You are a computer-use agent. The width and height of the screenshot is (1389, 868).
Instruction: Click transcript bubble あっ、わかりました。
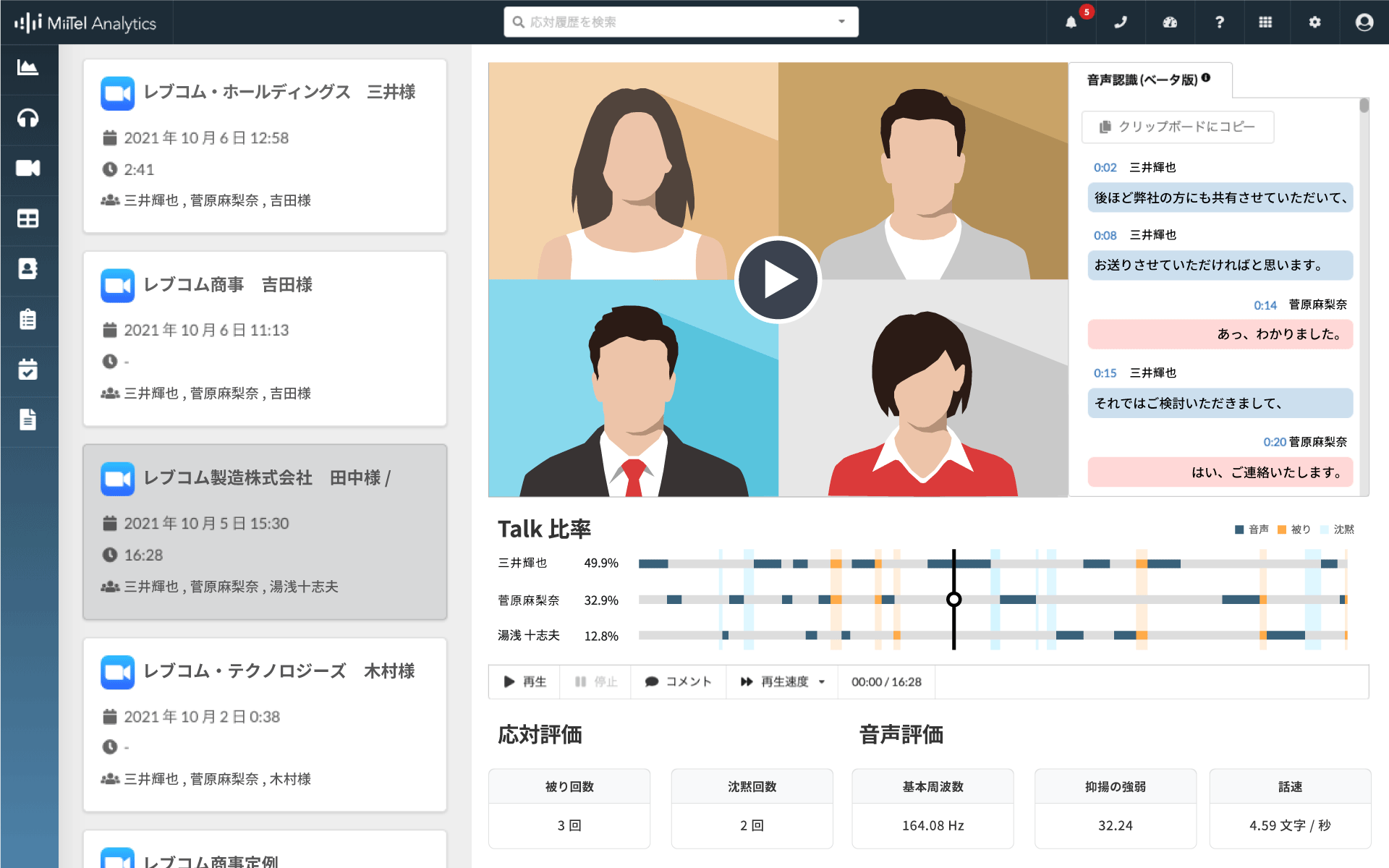pyautogui.click(x=1220, y=334)
